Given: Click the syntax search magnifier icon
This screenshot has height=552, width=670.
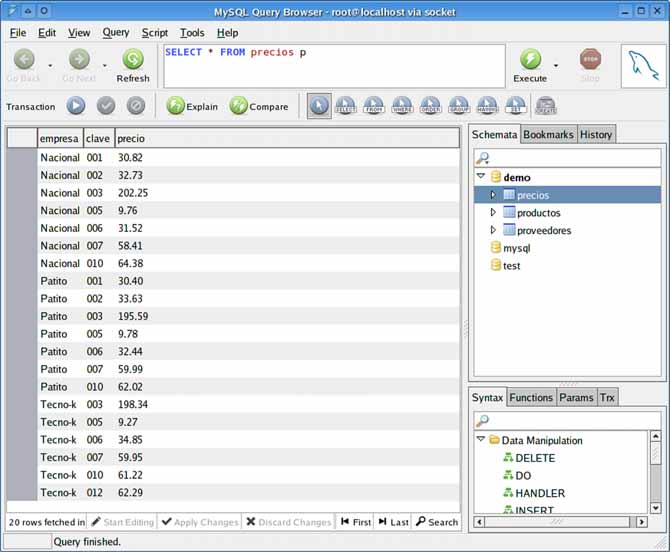Looking at the screenshot, I should 482,421.
